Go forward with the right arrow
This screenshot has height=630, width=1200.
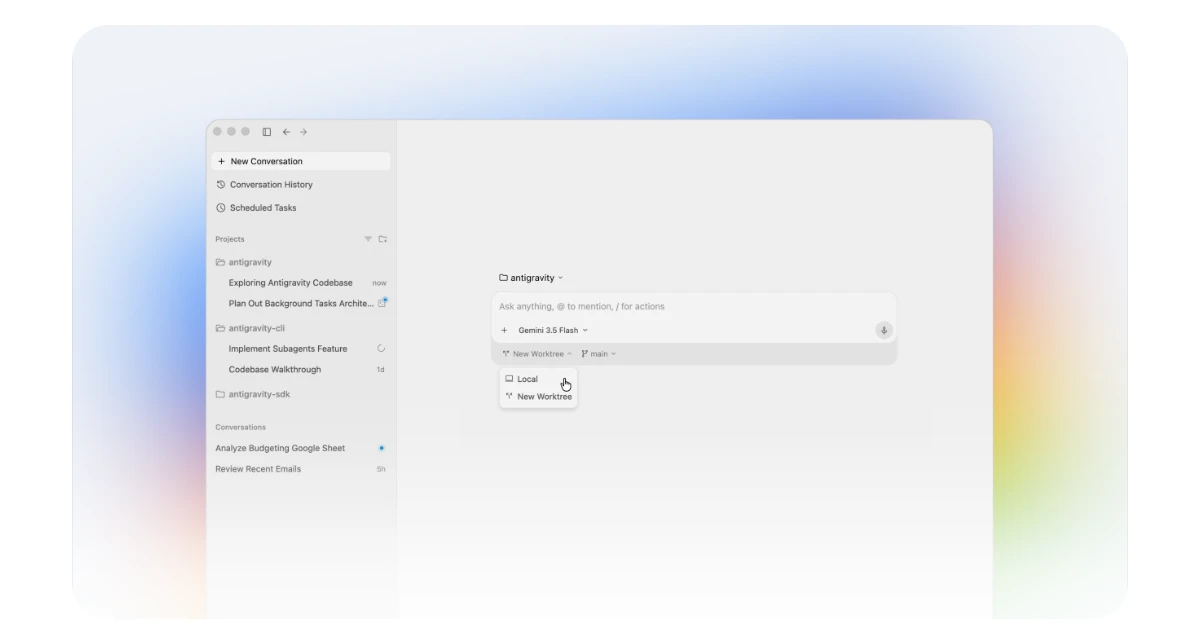point(303,132)
